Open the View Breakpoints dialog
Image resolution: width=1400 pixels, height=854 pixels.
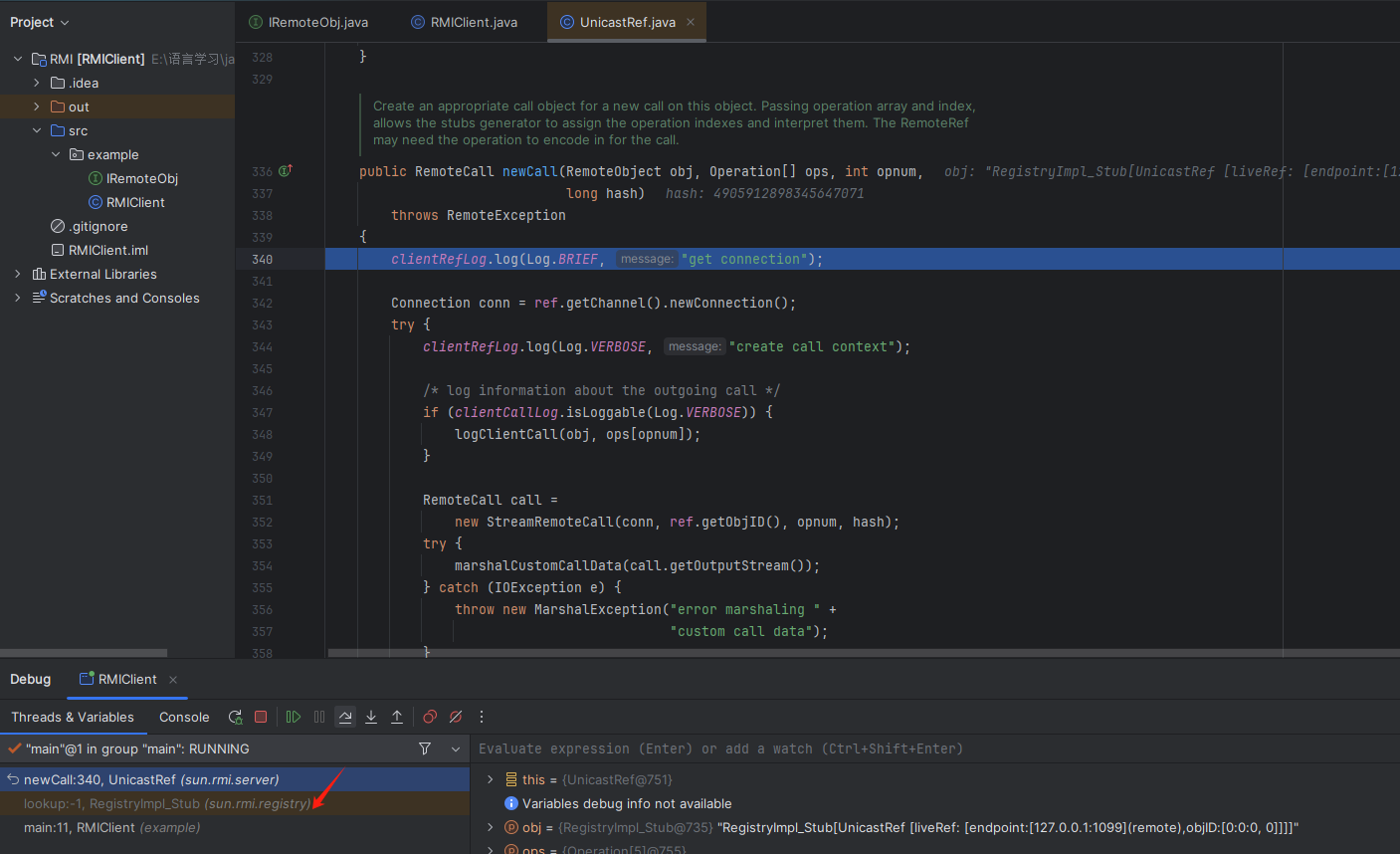point(430,717)
